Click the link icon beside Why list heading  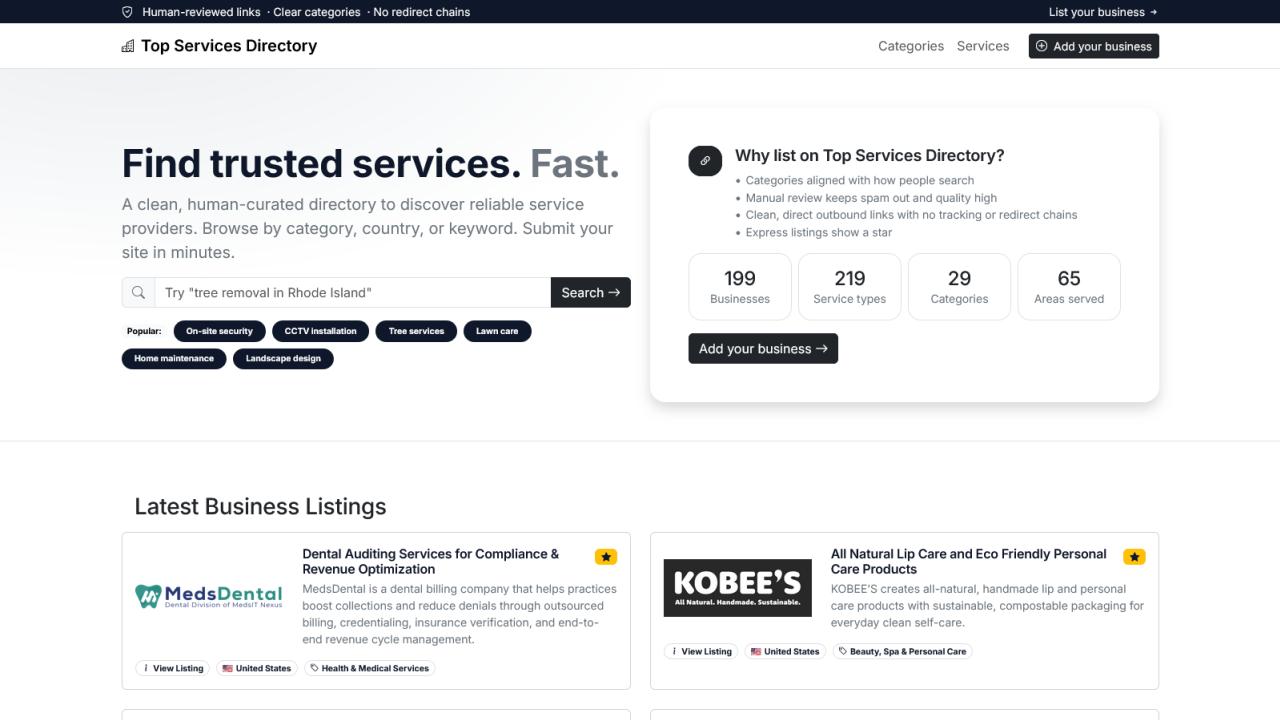point(705,160)
